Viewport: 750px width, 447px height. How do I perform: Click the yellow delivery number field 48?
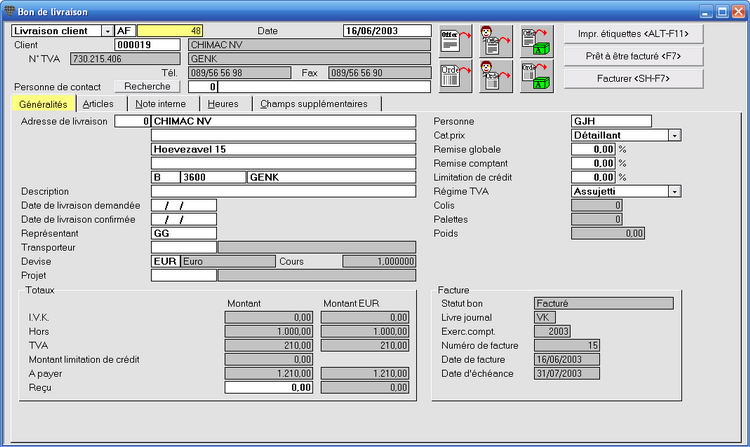pos(170,31)
